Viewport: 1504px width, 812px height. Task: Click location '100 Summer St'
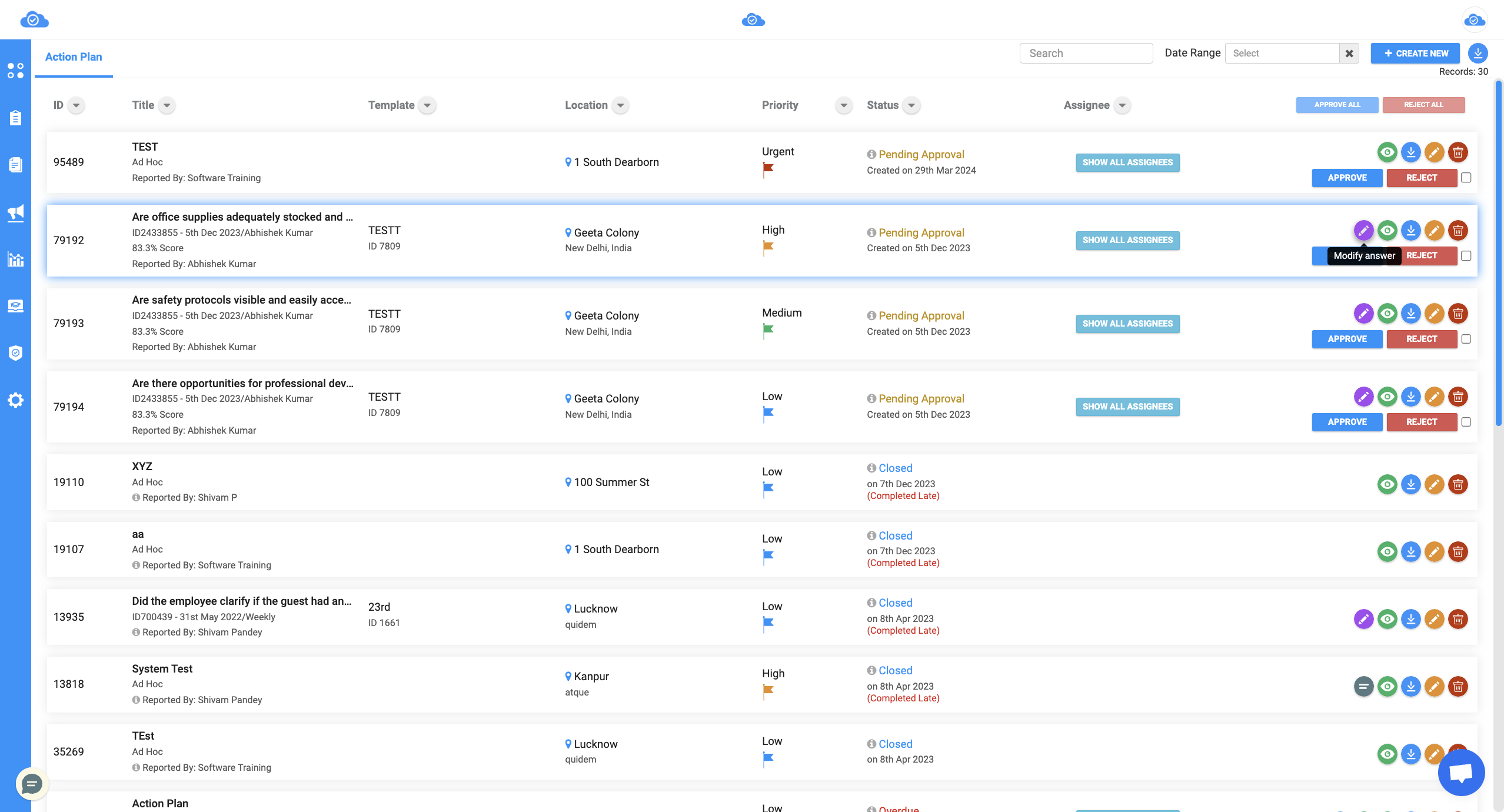click(611, 482)
